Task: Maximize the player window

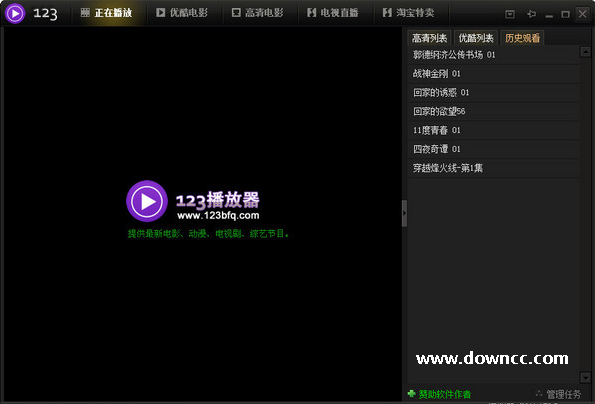Action: click(565, 14)
